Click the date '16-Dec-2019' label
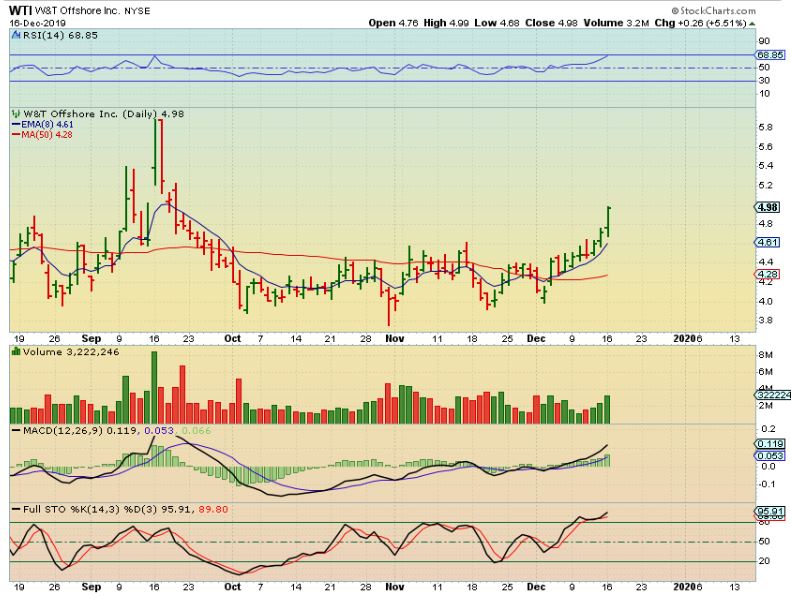This screenshot has height=598, width=791. point(37,23)
